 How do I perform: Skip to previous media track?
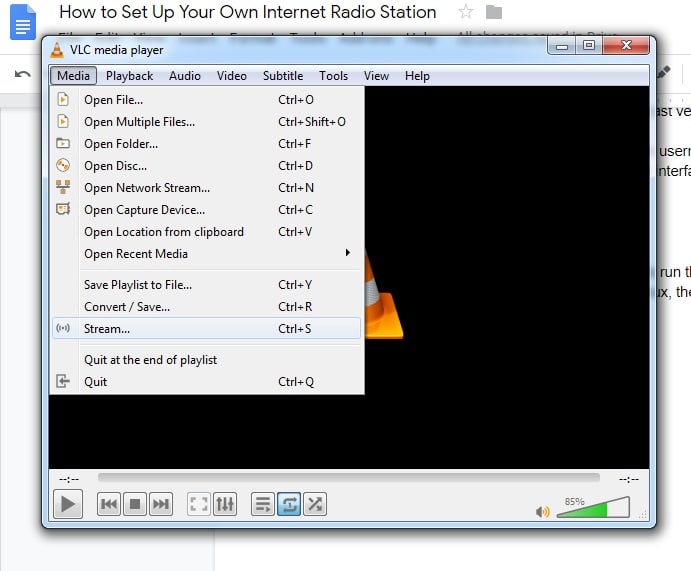[x=109, y=504]
